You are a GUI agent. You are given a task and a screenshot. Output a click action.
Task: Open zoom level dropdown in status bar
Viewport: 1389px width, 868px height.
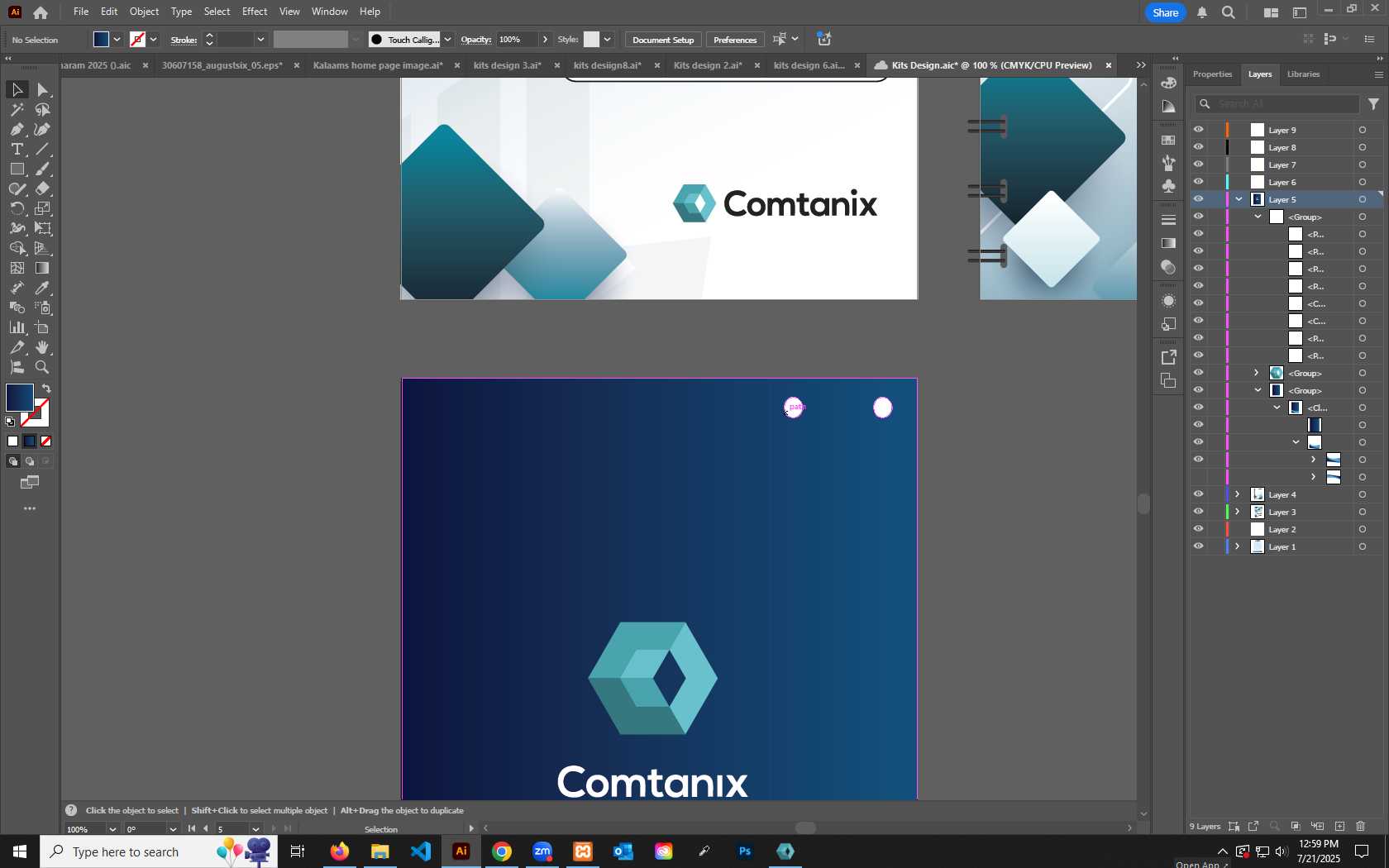point(112,829)
